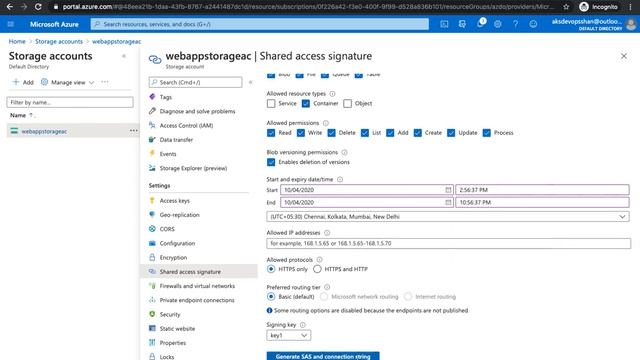640x360 pixels.
Task: Open Storage Explorer (preview)
Action: [193, 168]
